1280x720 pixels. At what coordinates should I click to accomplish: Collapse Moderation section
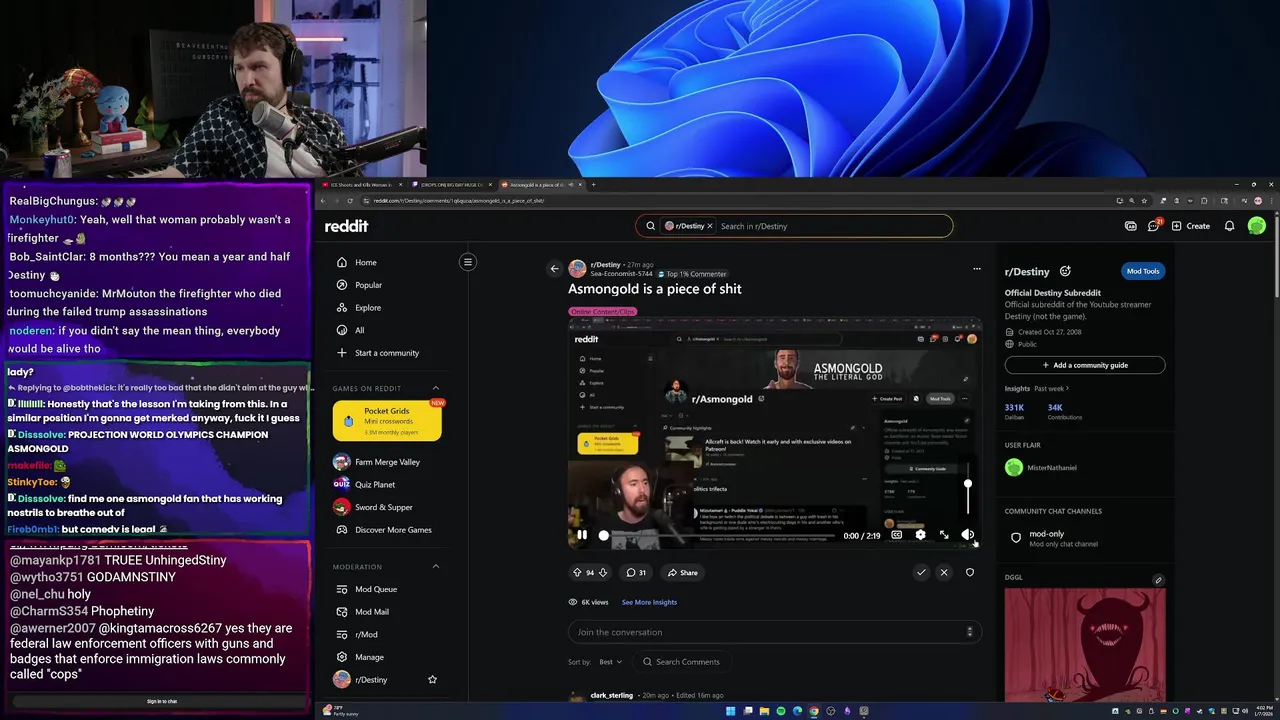coord(436,567)
